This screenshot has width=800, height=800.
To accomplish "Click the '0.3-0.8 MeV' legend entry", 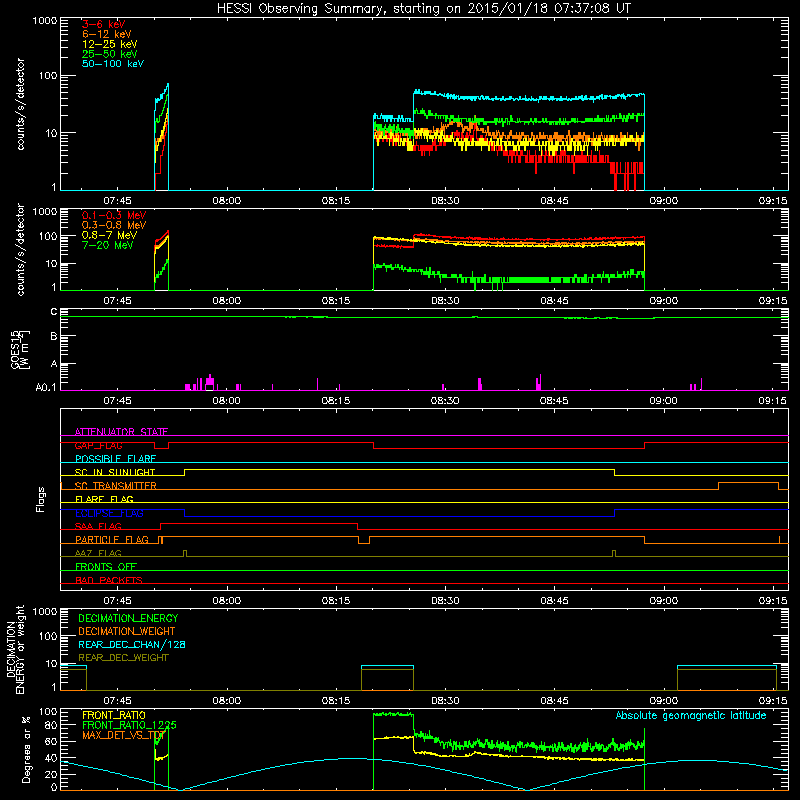I will (114, 225).
